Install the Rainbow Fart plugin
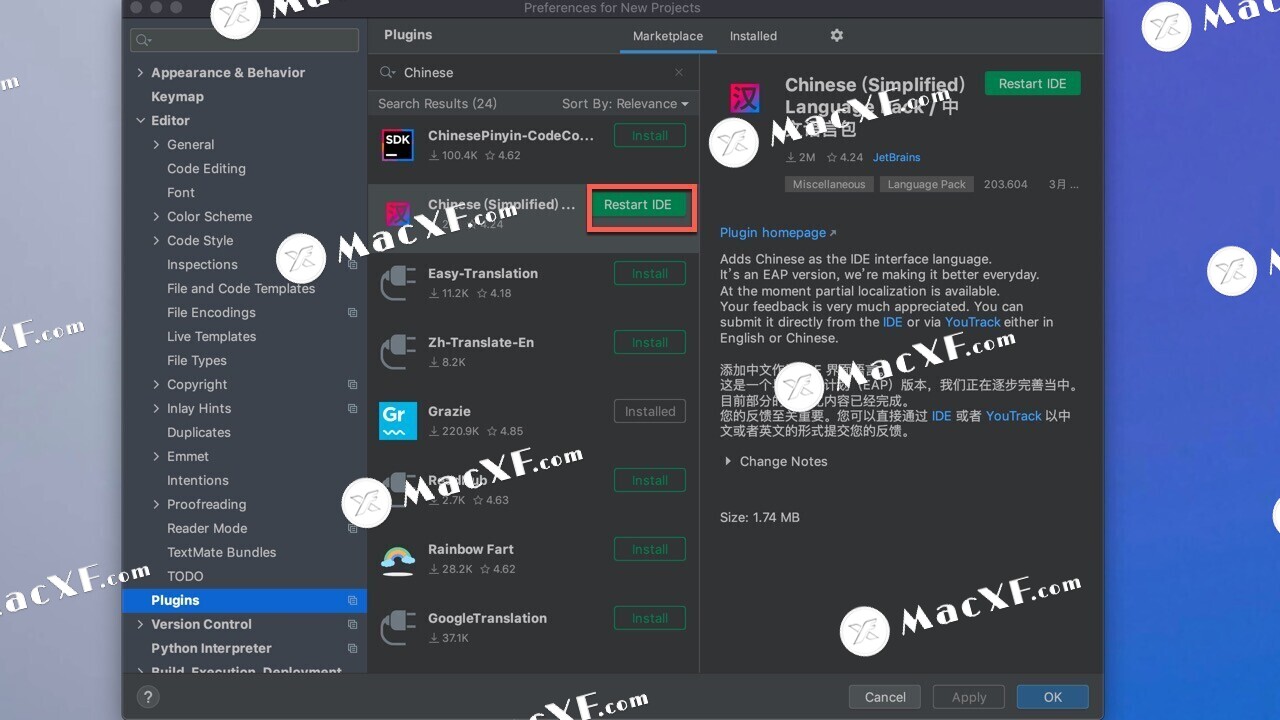Viewport: 1280px width, 720px height. [x=650, y=549]
